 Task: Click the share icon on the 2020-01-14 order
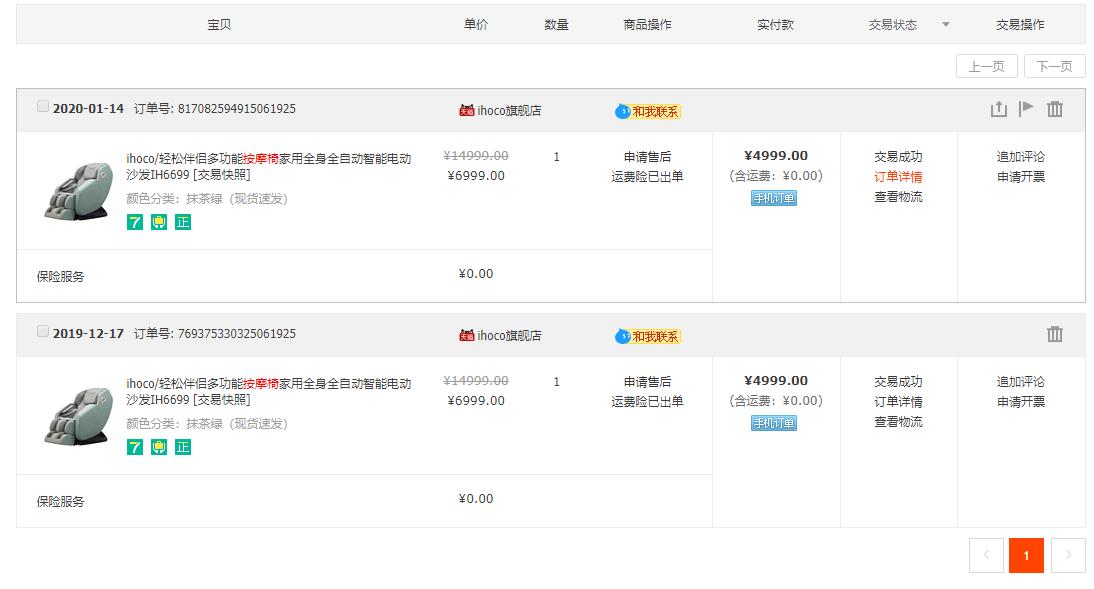coord(998,108)
